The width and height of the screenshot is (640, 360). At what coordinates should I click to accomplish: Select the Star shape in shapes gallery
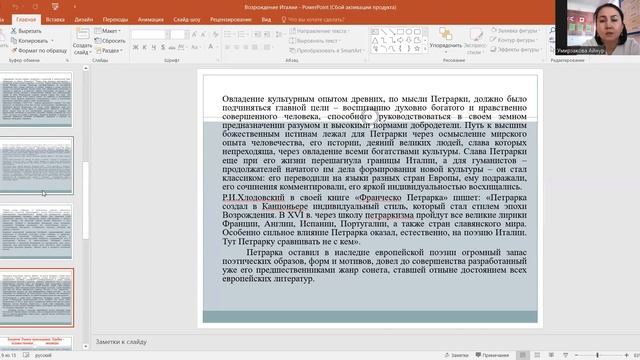click(417, 48)
